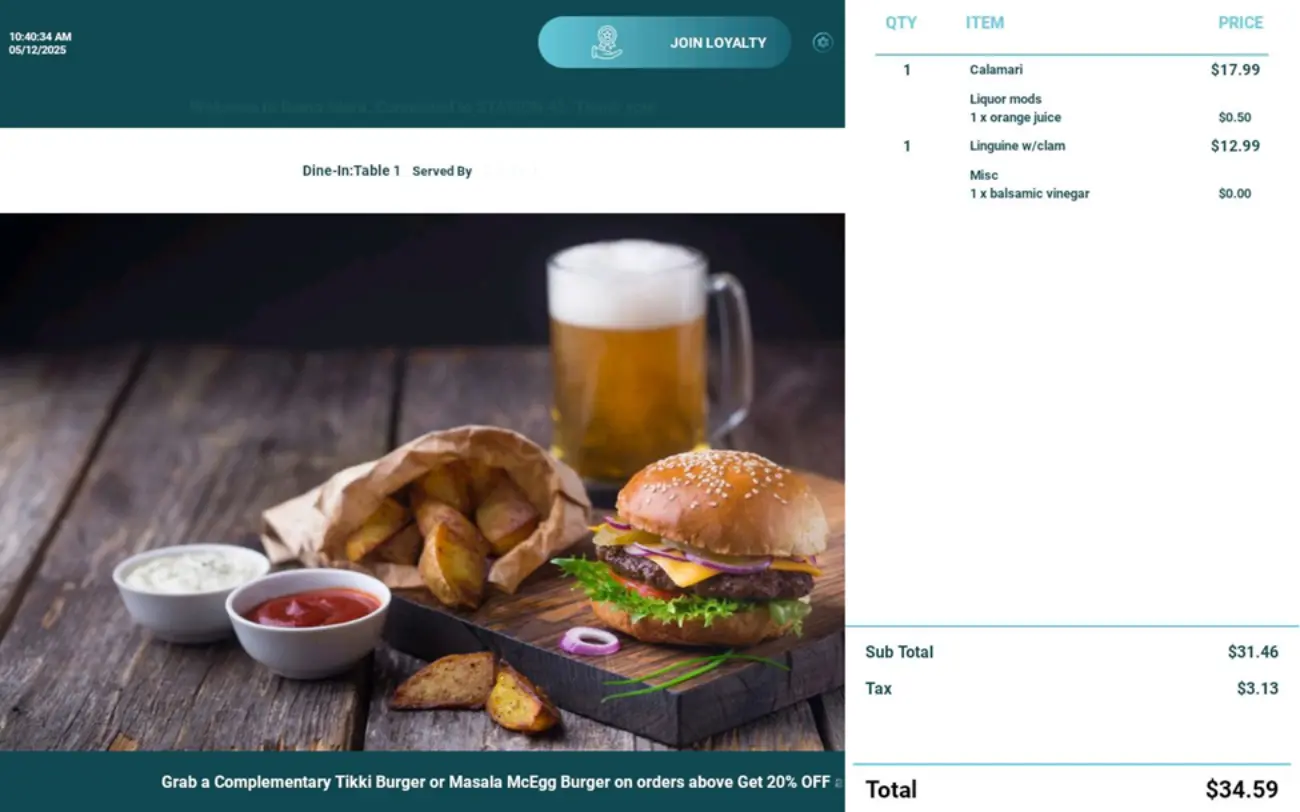Click the time and date display
Image resolution: width=1300 pixels, height=812 pixels.
click(40, 43)
